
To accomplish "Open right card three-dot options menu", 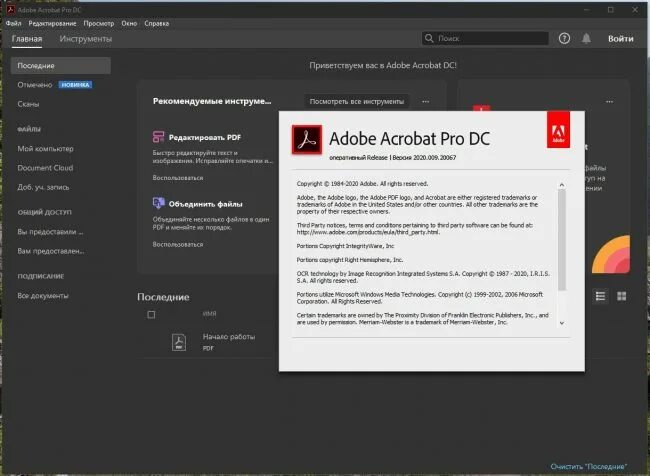I will click(x=609, y=102).
